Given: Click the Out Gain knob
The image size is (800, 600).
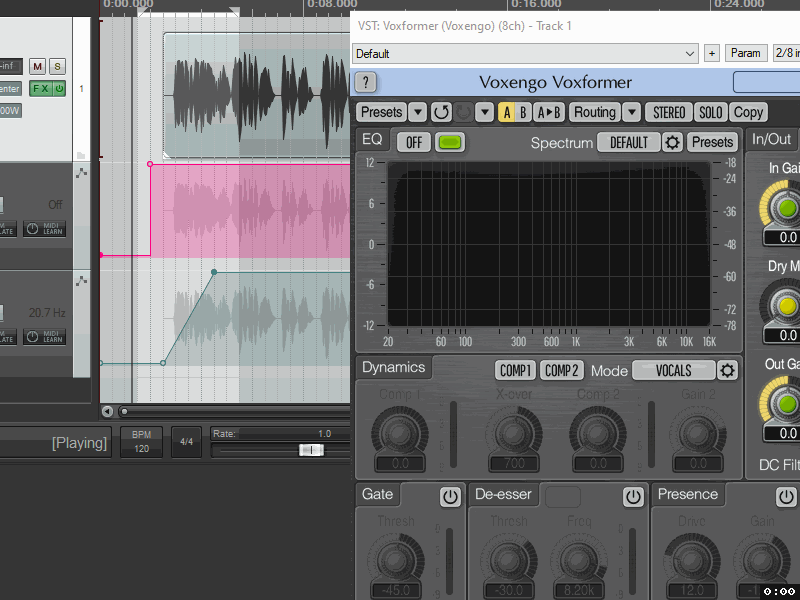Looking at the screenshot, I should pyautogui.click(x=787, y=404).
